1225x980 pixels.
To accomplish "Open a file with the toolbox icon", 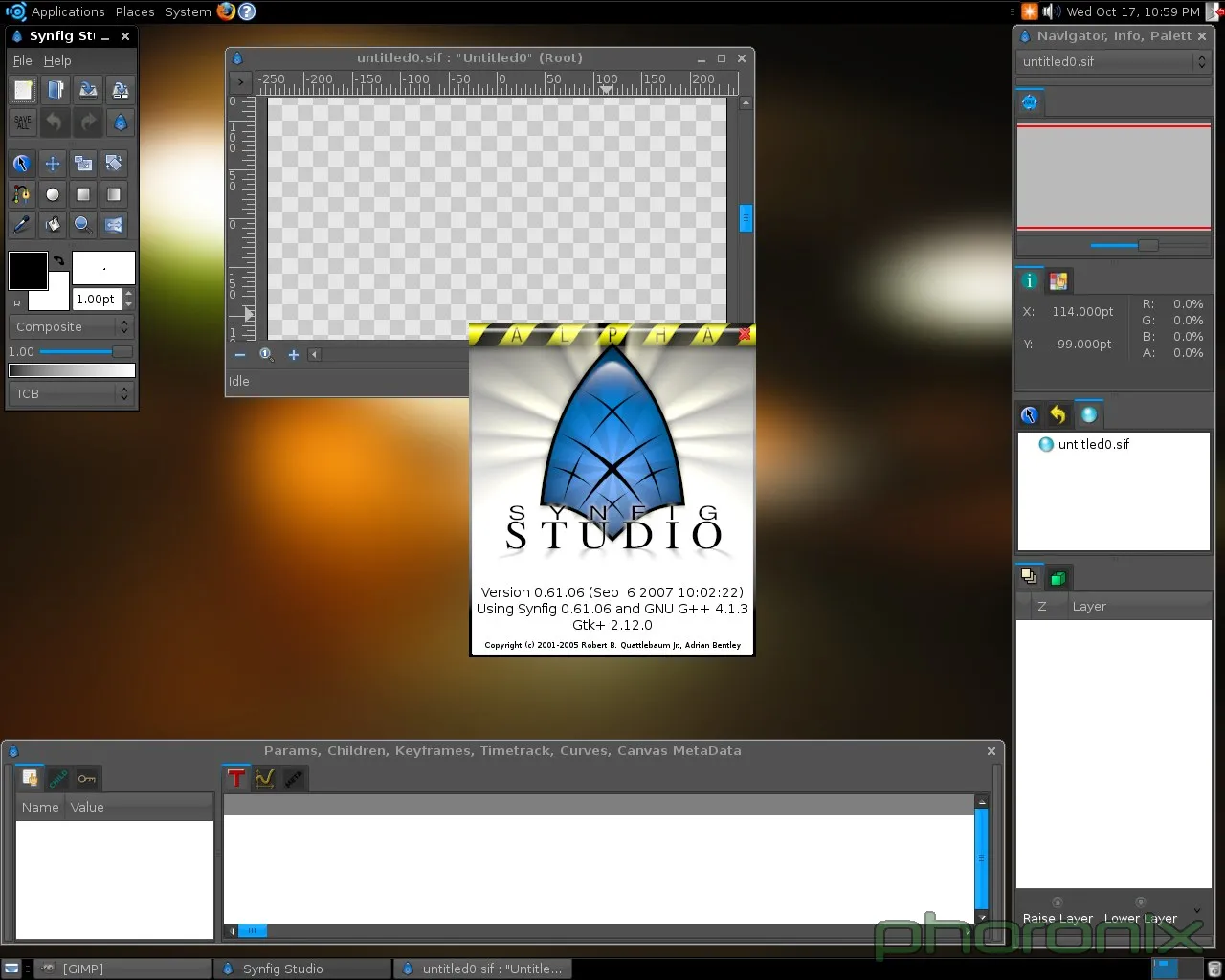I will point(56,90).
